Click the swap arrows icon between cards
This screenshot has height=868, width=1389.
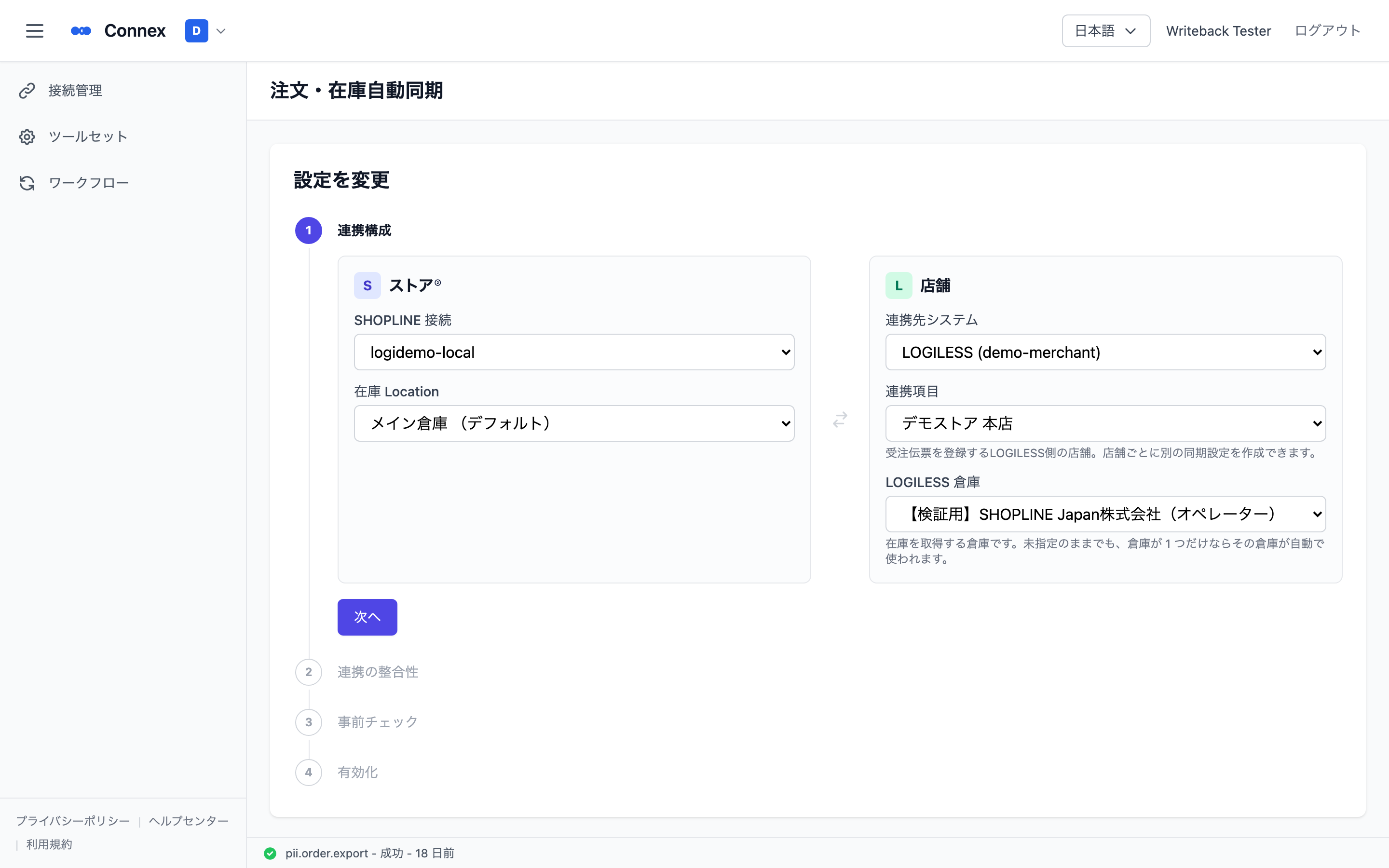pyautogui.click(x=840, y=420)
